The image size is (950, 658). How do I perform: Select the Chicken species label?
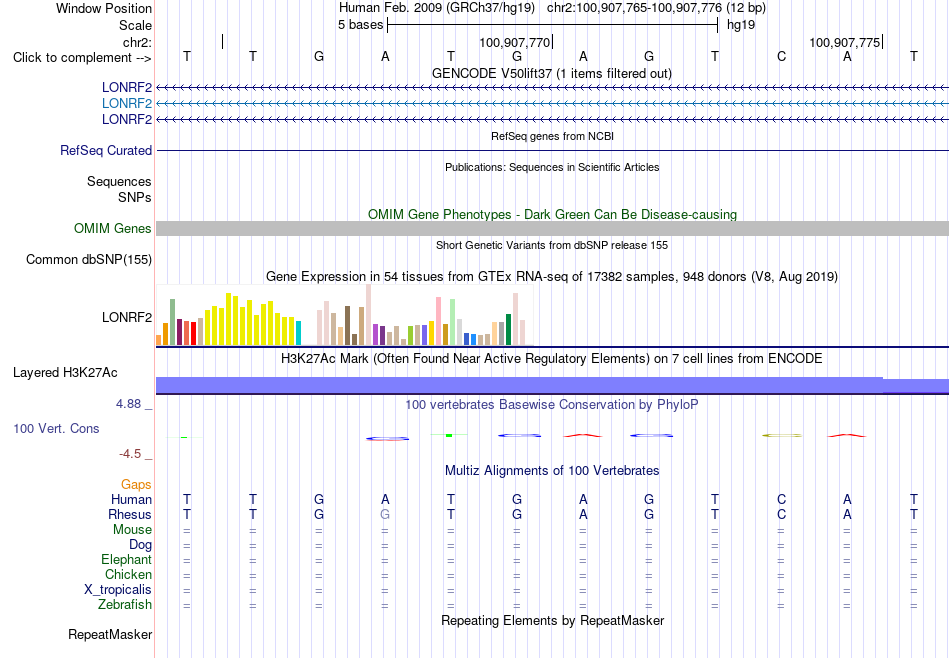[x=128, y=574]
